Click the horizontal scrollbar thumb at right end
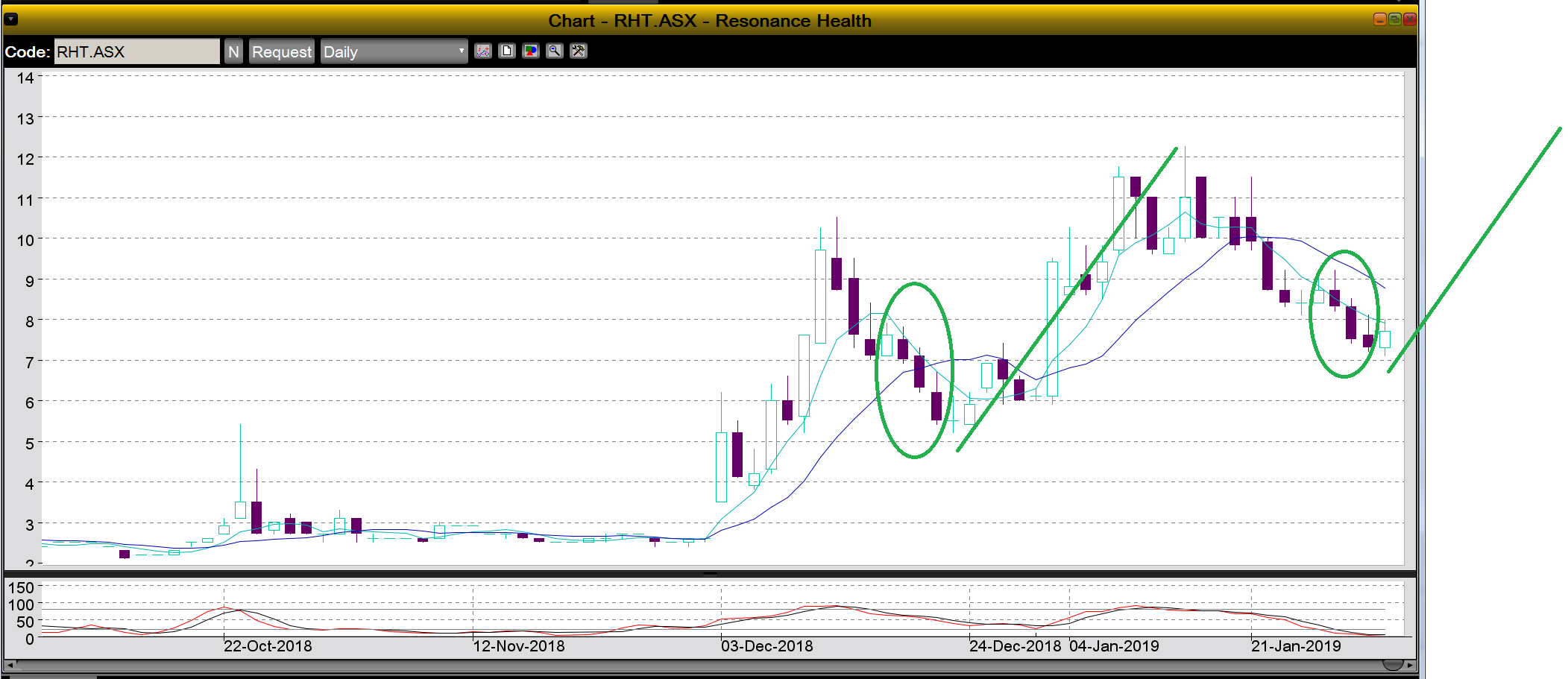Screen dimensions: 1568x679 (x=1393, y=664)
